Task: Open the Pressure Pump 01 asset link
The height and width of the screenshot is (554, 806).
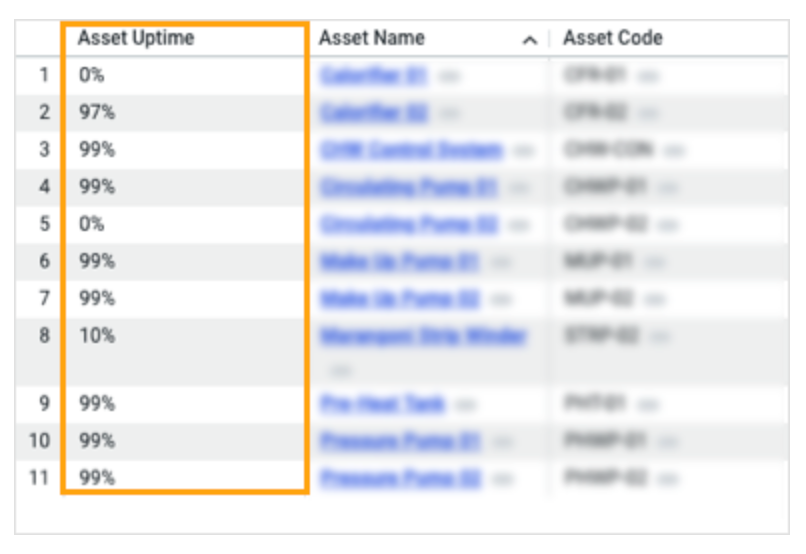Action: click(400, 441)
